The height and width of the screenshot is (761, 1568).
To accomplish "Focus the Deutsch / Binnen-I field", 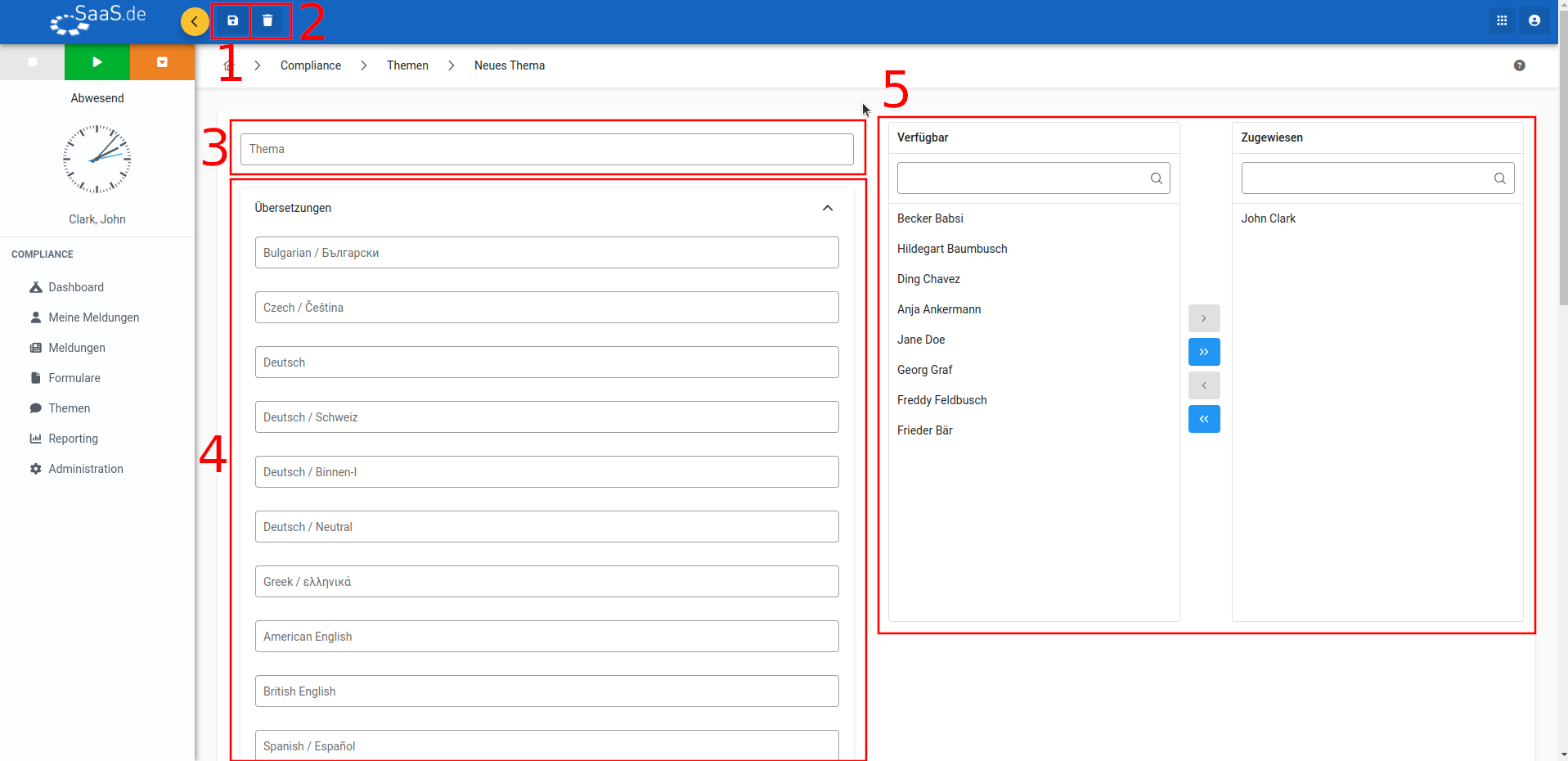I will tap(547, 472).
